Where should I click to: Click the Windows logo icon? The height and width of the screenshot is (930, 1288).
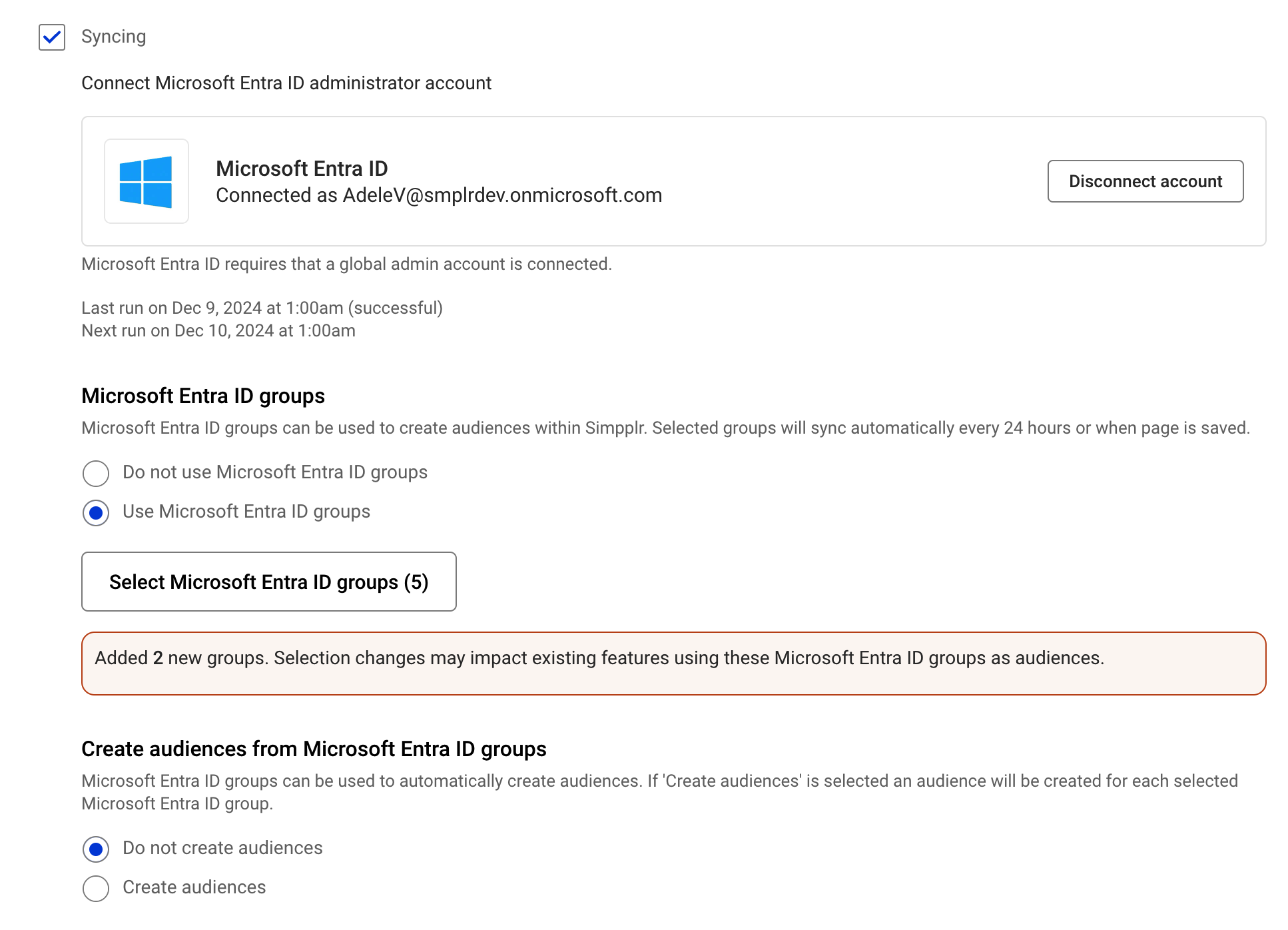click(x=146, y=181)
